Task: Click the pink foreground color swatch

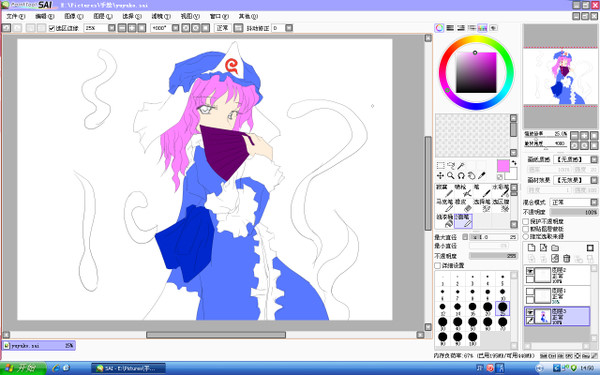Action: tap(503, 166)
